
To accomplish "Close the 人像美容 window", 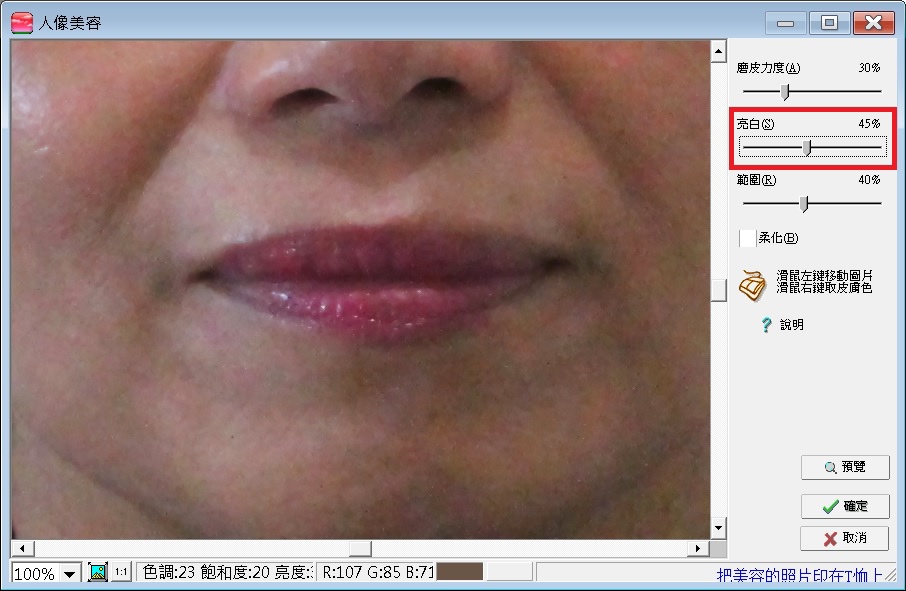I will [x=873, y=23].
